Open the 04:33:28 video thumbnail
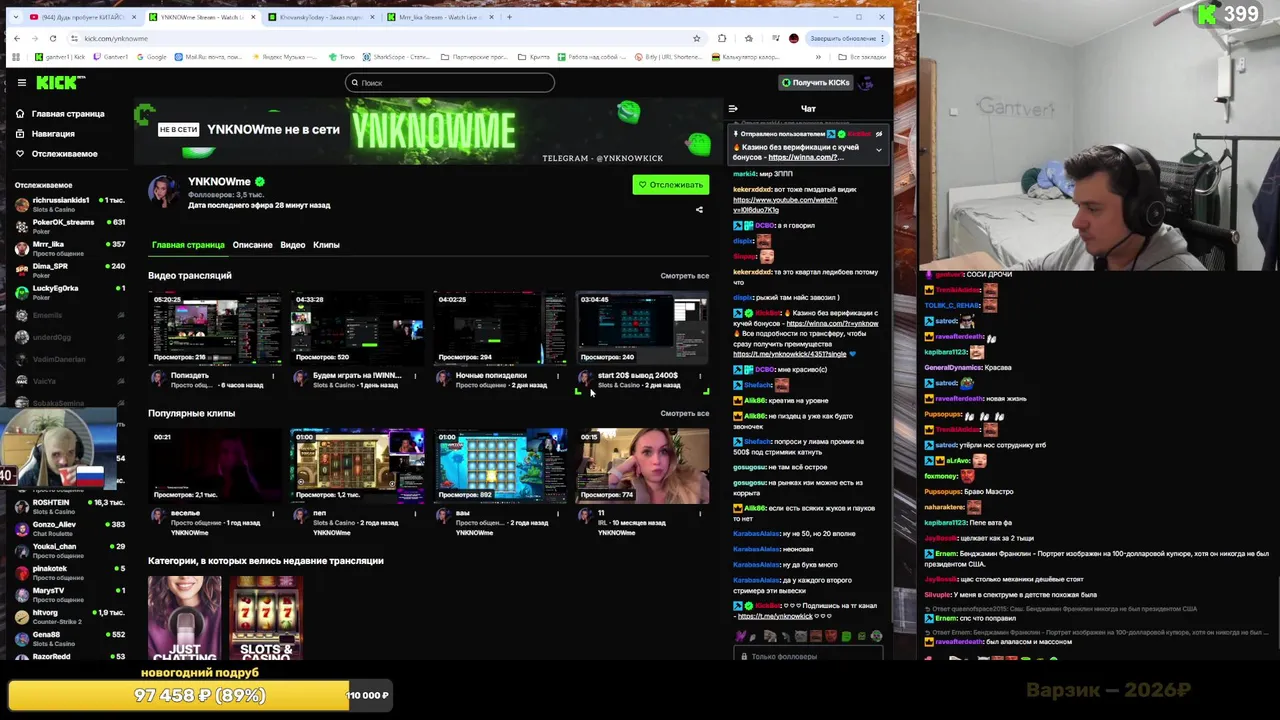 click(x=357, y=328)
